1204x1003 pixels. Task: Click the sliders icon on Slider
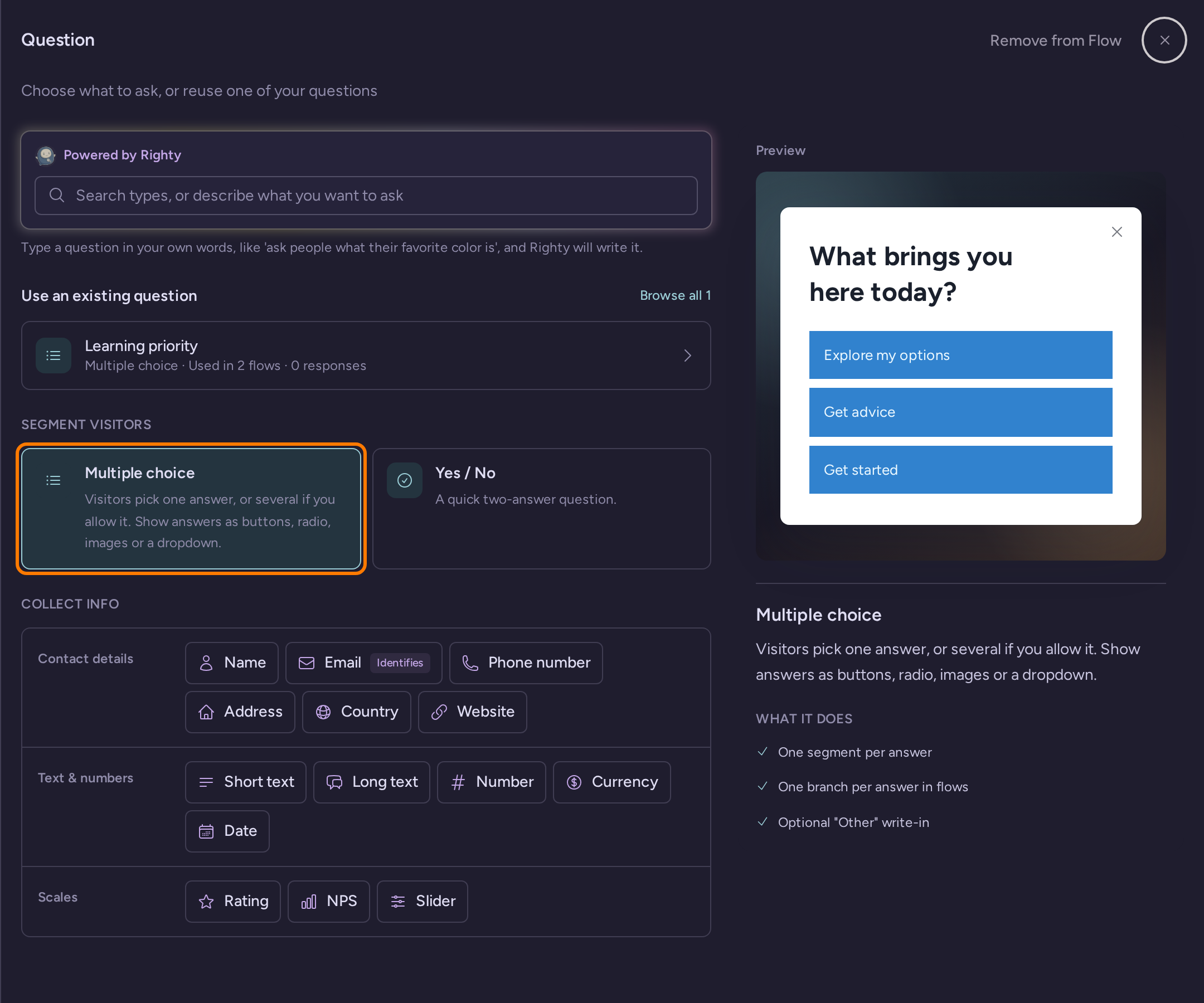[398, 902]
